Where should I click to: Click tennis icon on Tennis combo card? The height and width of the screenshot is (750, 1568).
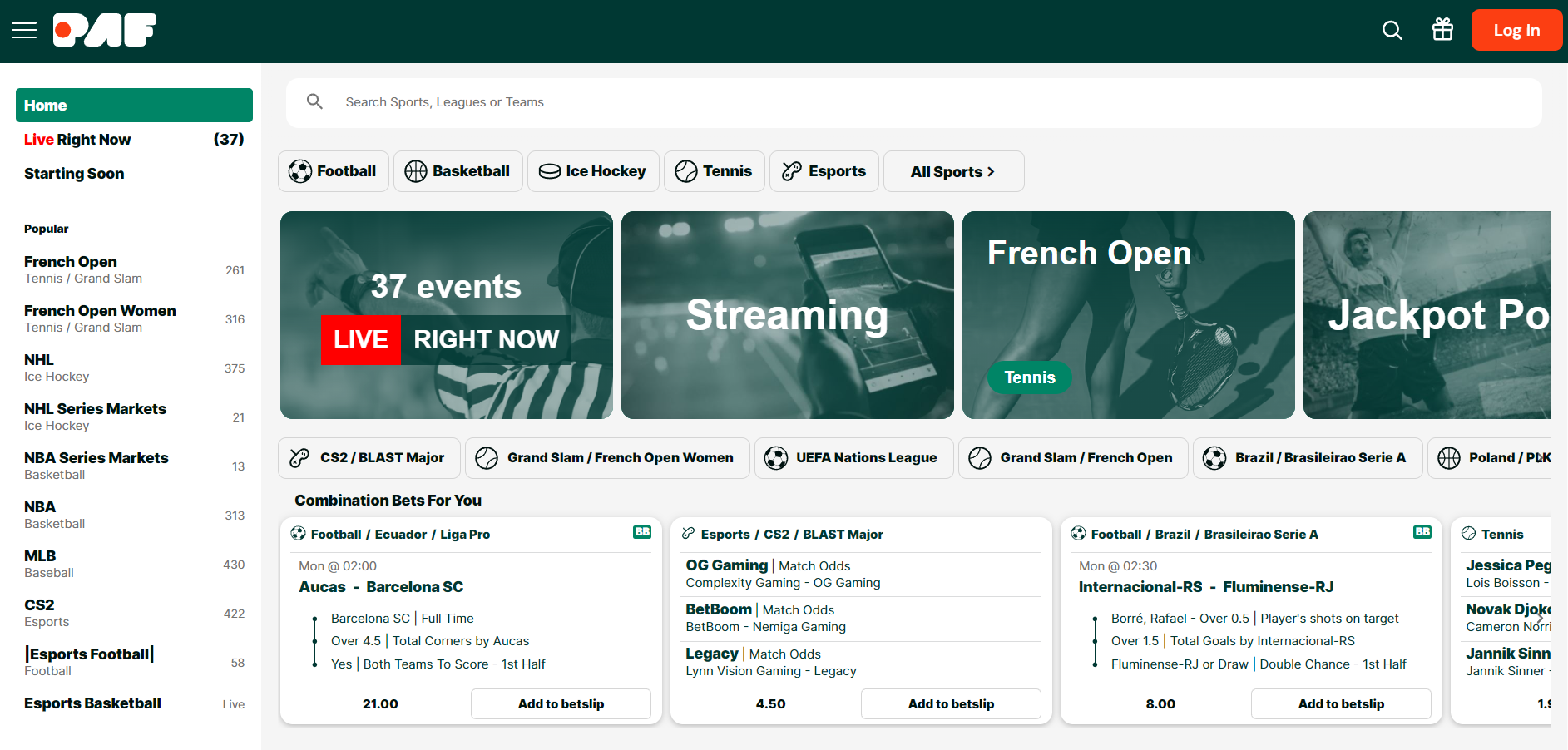[1469, 534]
